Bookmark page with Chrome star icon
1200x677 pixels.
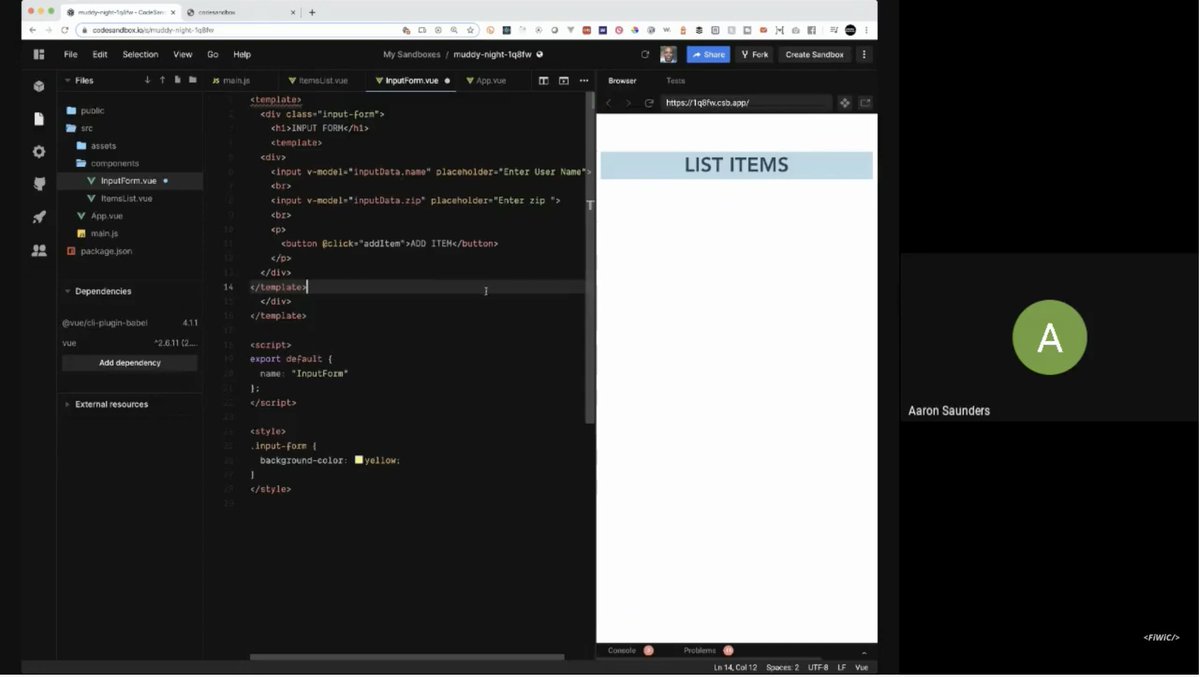470,30
